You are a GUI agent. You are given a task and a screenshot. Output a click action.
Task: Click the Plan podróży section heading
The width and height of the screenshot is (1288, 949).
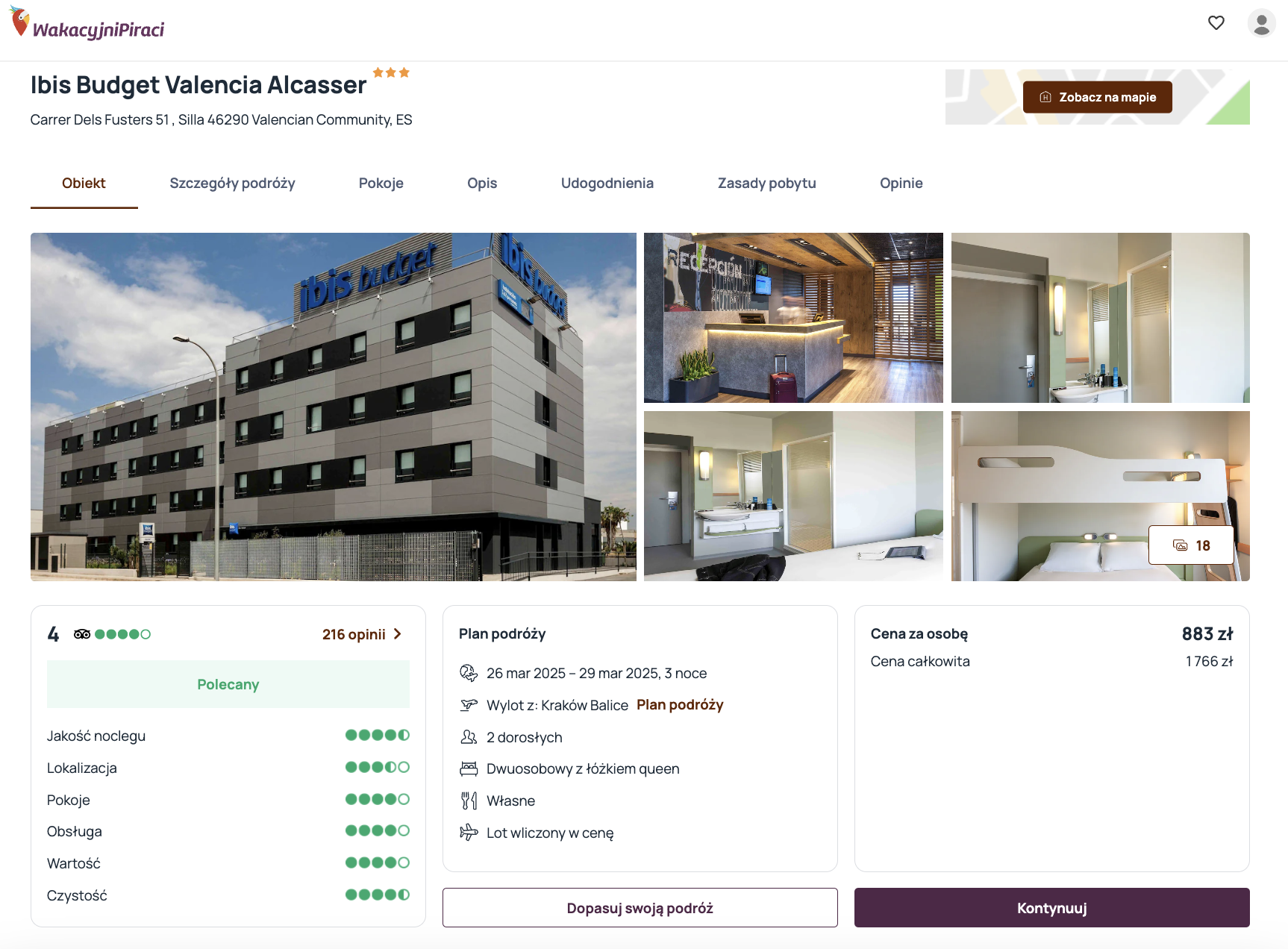[x=502, y=634]
